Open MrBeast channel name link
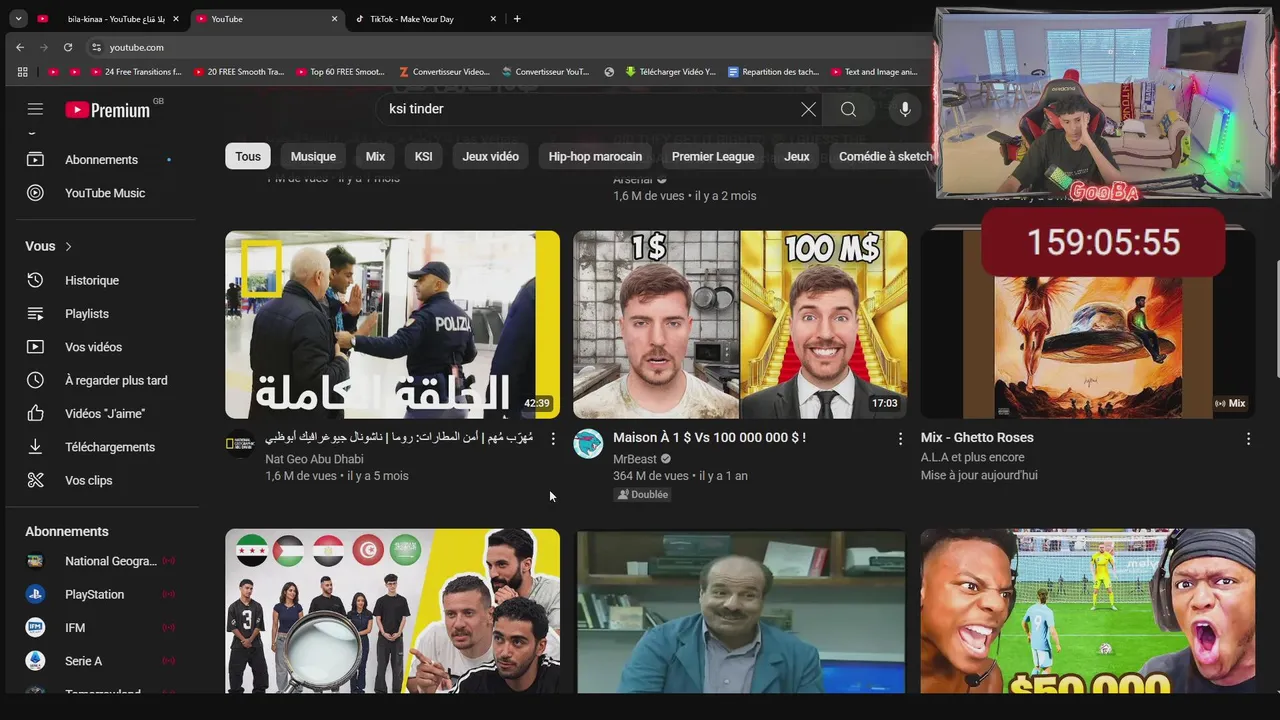Viewport: 1280px width, 720px height. pyautogui.click(x=635, y=458)
